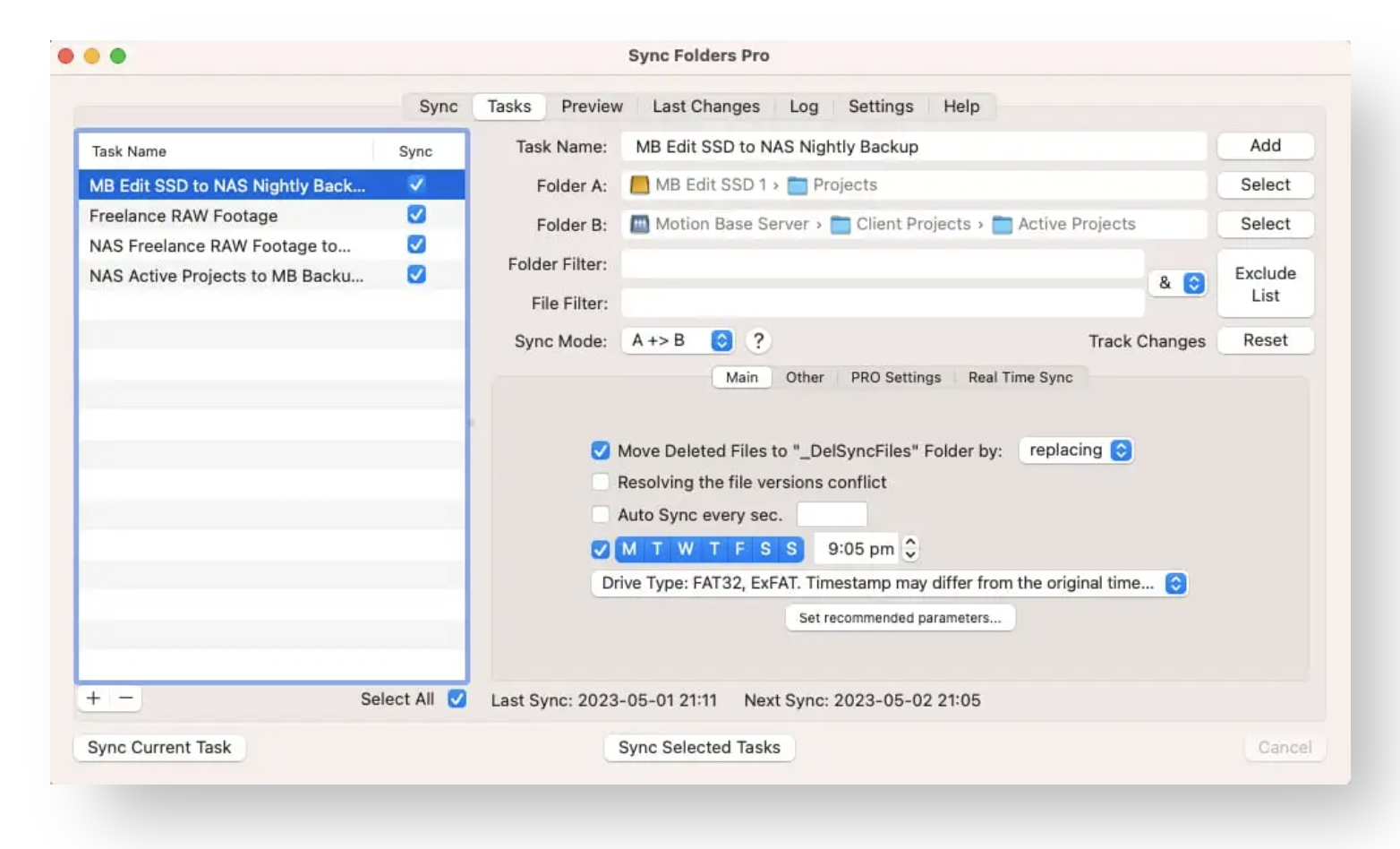
Task: Click the minus icon to remove task
Action: 126,699
